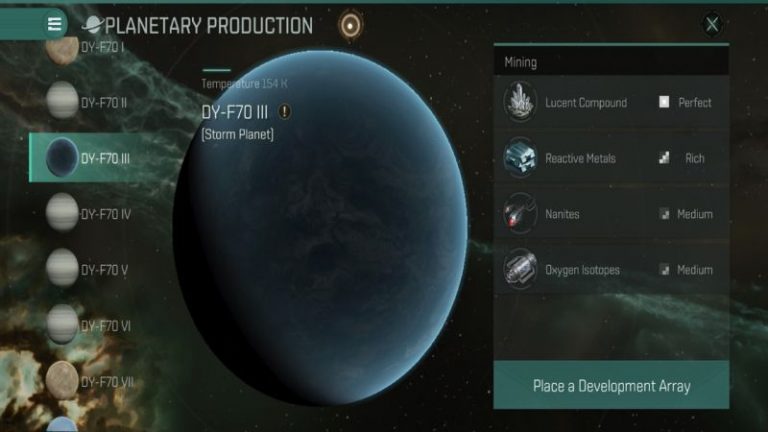The width and height of the screenshot is (768, 432).
Task: Select the Oxygen Isotopes canister icon
Action: [520, 269]
